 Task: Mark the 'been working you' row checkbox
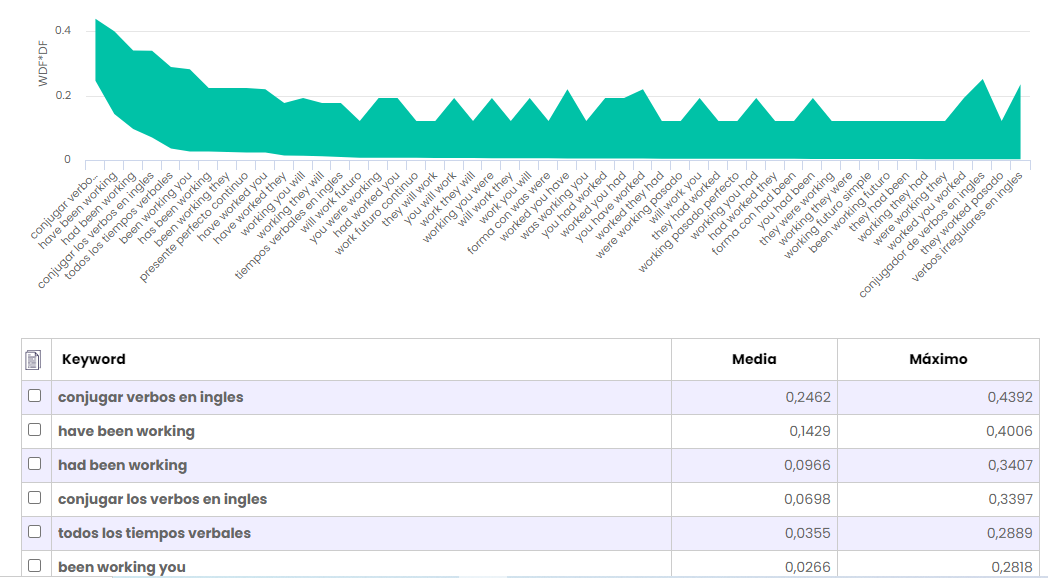(35, 565)
